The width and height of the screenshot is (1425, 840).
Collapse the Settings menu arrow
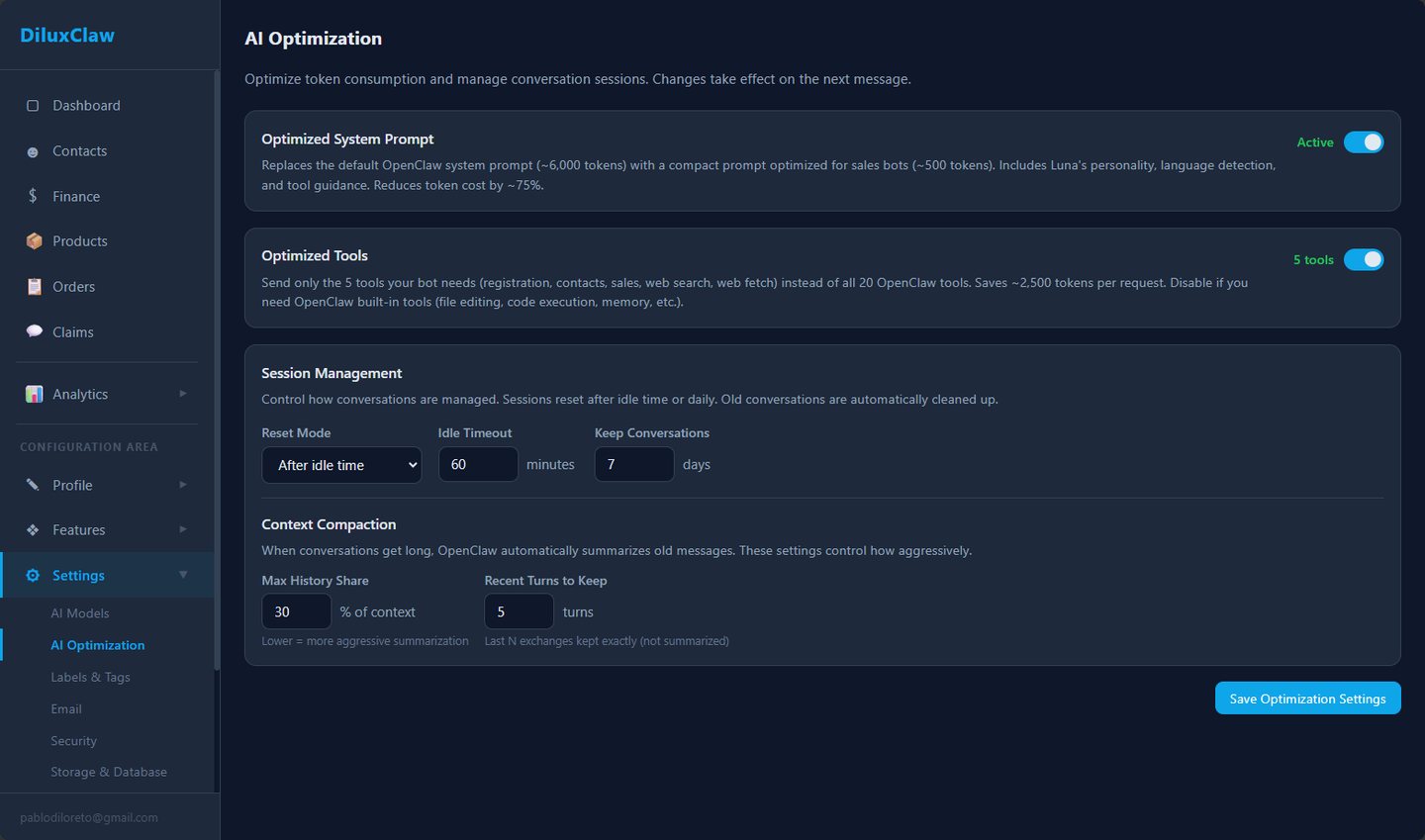pyautogui.click(x=183, y=575)
